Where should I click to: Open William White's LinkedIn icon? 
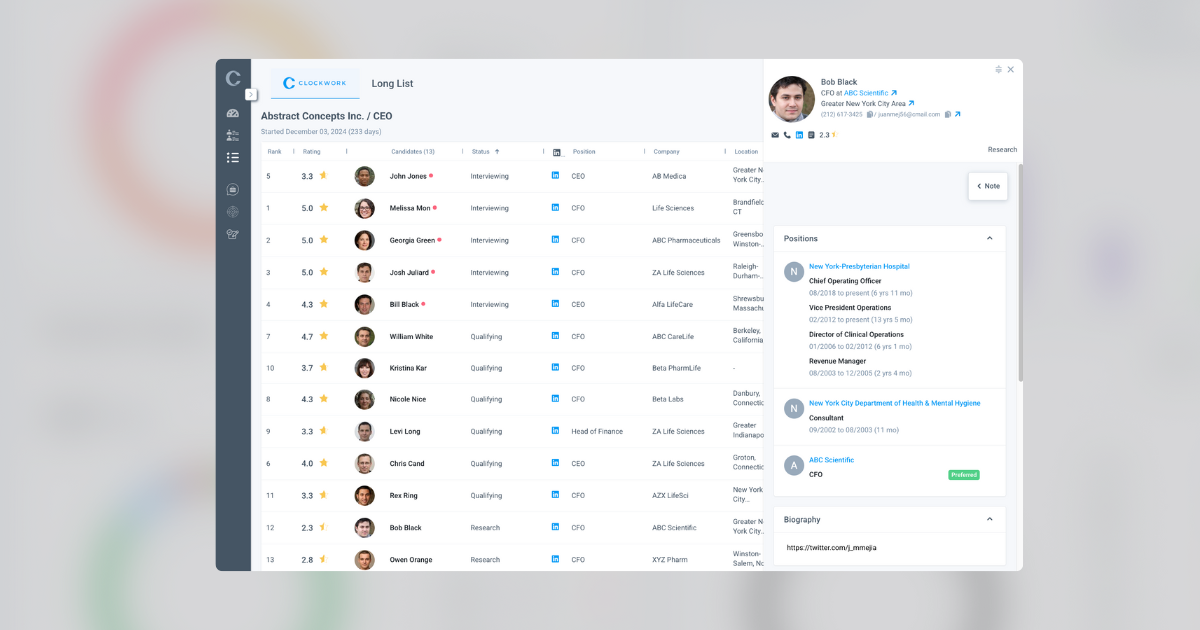tap(555, 337)
